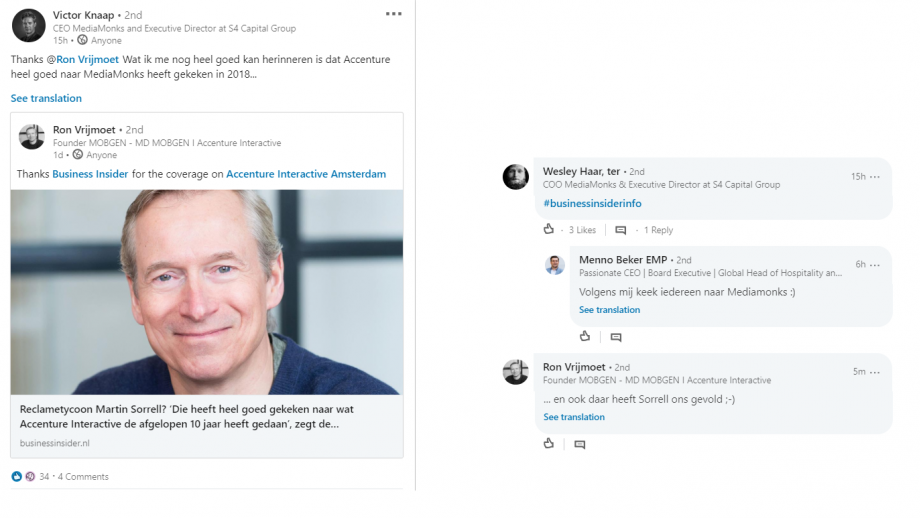Open options menu on Ron Vrijmoet's comment

point(875,372)
